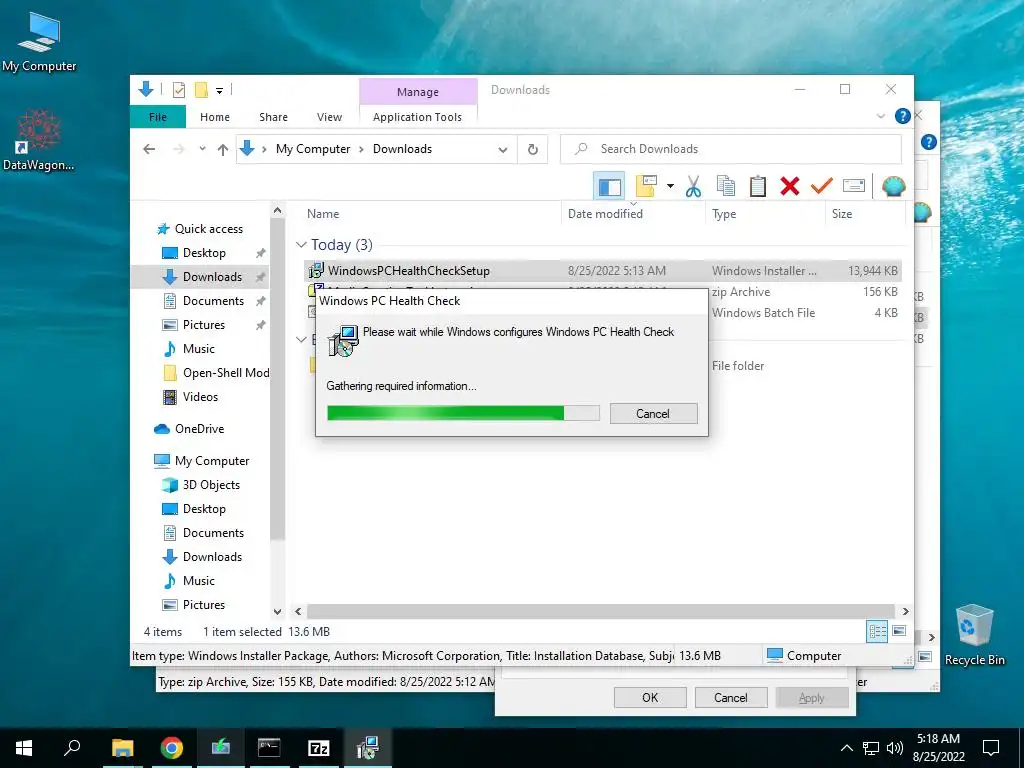
Task: Click the Cut scissors icon
Action: [x=694, y=187]
